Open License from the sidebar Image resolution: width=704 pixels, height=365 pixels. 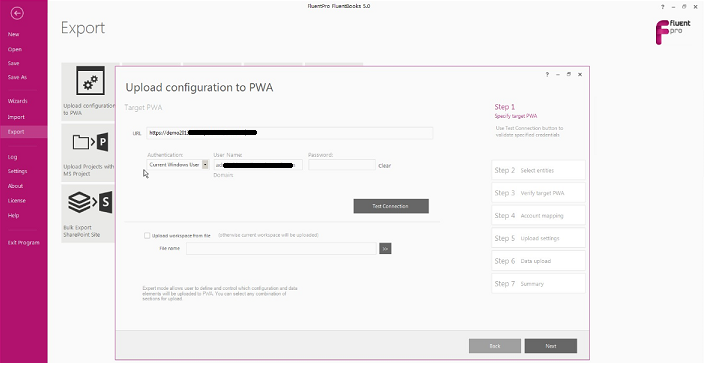[17, 201]
